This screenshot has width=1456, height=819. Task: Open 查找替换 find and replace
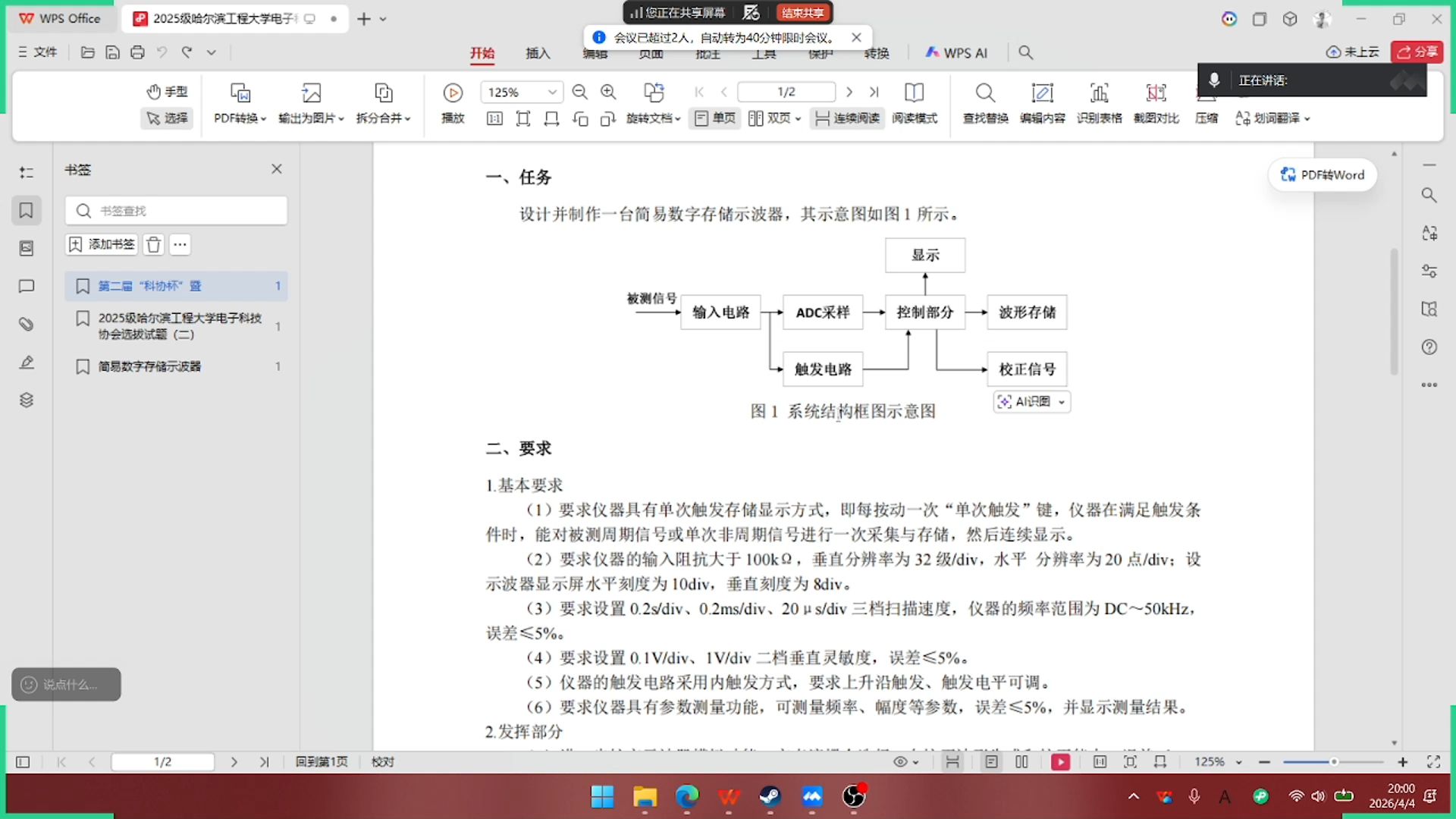[985, 104]
